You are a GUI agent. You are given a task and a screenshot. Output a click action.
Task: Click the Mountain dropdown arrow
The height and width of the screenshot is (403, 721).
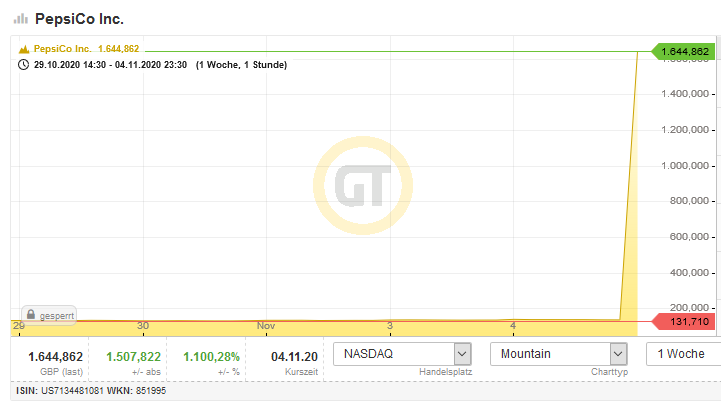coord(619,354)
